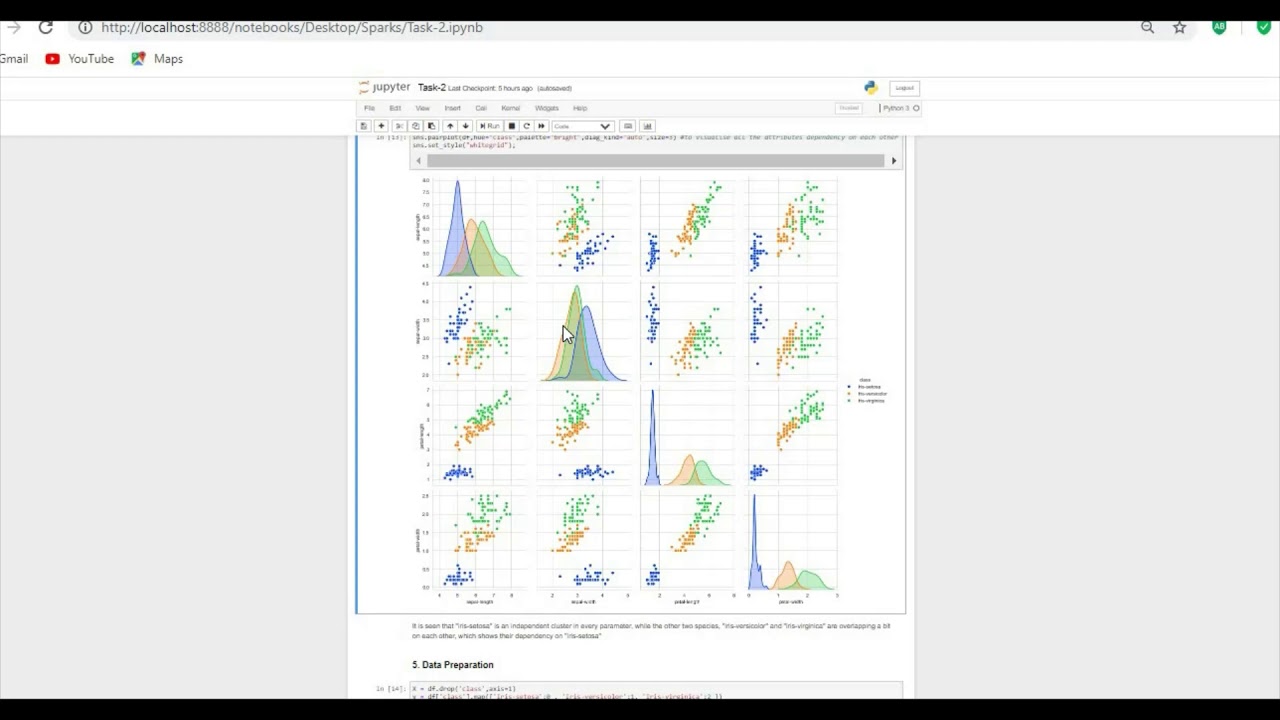Cut selected cells with the scissors icon
This screenshot has height=720, width=1280.
tap(400, 126)
